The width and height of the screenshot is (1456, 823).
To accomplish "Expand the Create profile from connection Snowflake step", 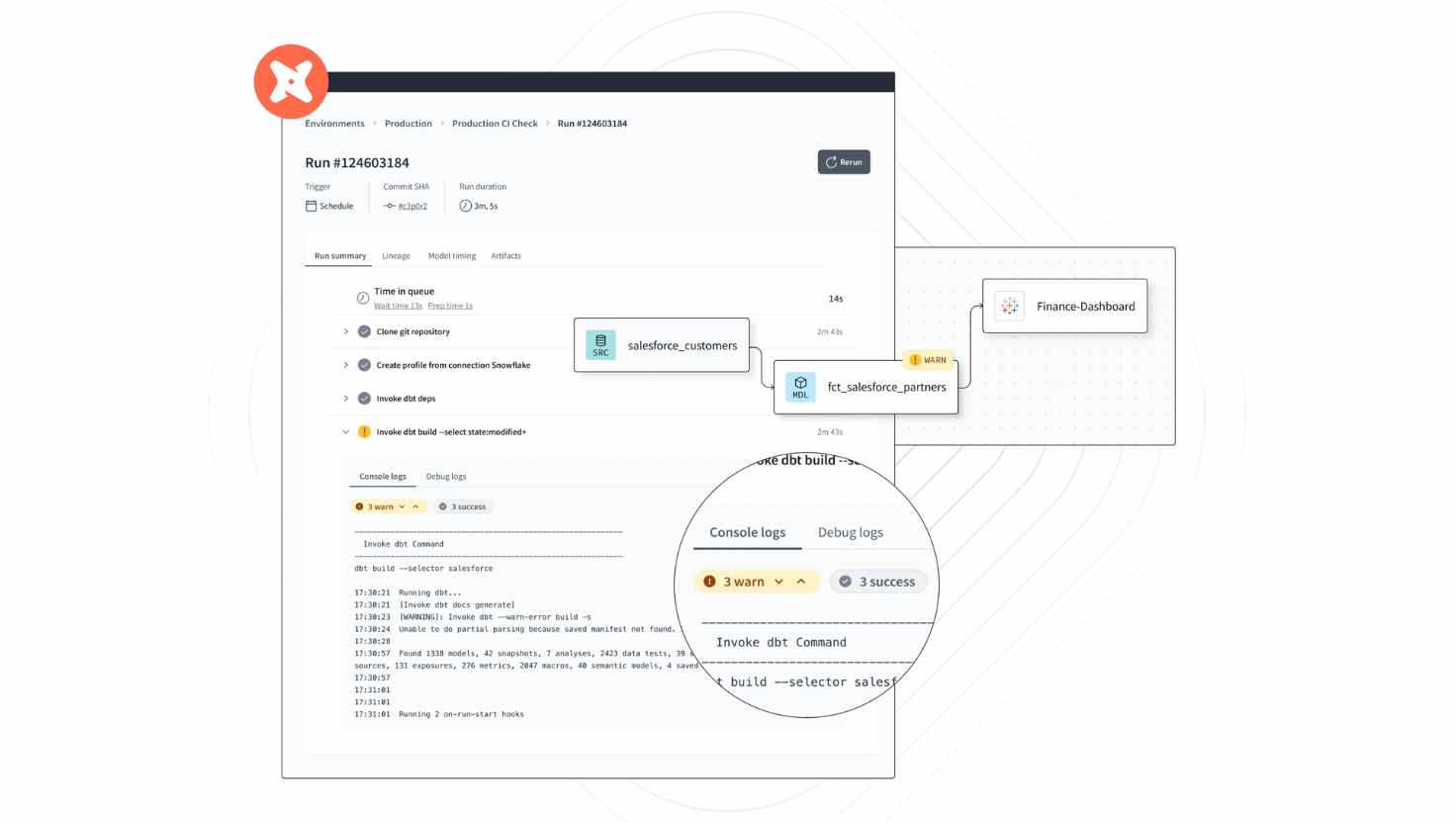I will [x=345, y=365].
